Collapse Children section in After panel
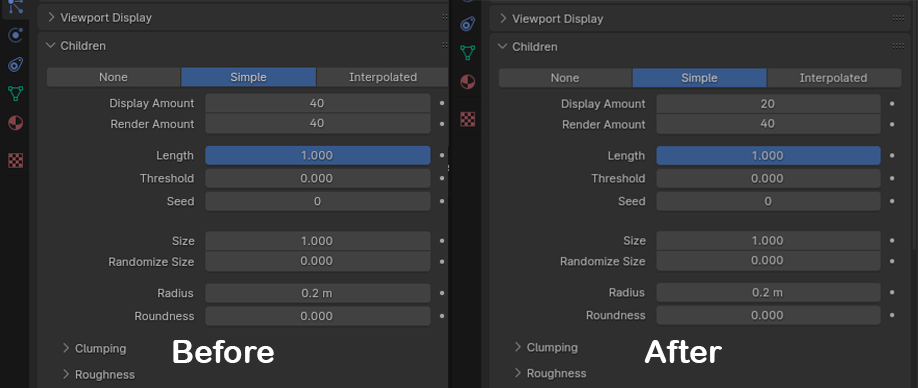The height and width of the screenshot is (388, 918). (x=503, y=46)
